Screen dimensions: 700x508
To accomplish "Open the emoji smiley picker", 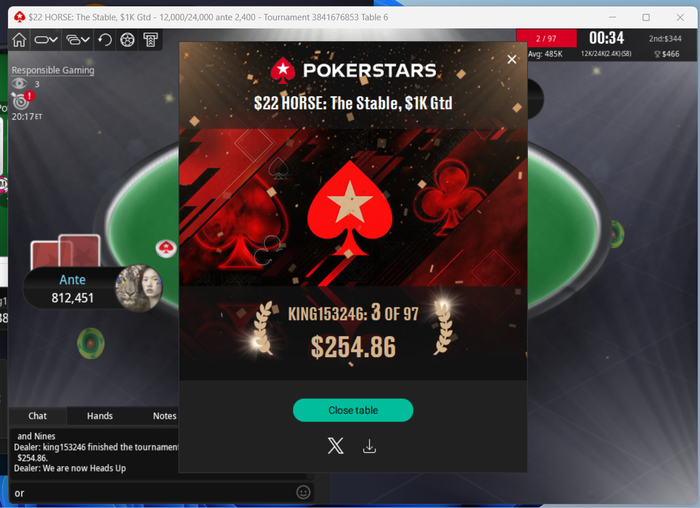I will (303, 492).
